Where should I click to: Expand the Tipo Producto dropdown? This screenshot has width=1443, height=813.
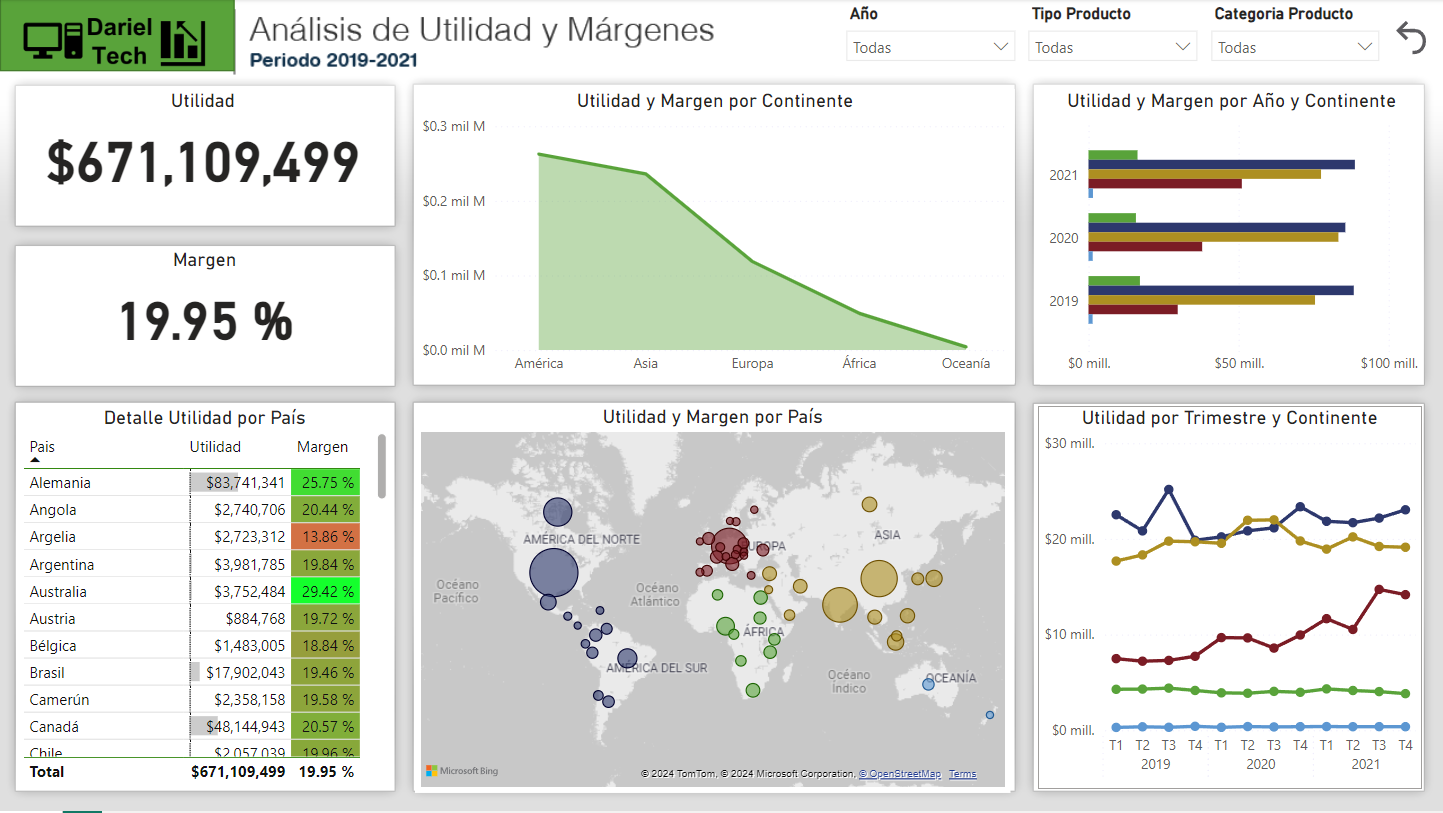(x=1112, y=47)
